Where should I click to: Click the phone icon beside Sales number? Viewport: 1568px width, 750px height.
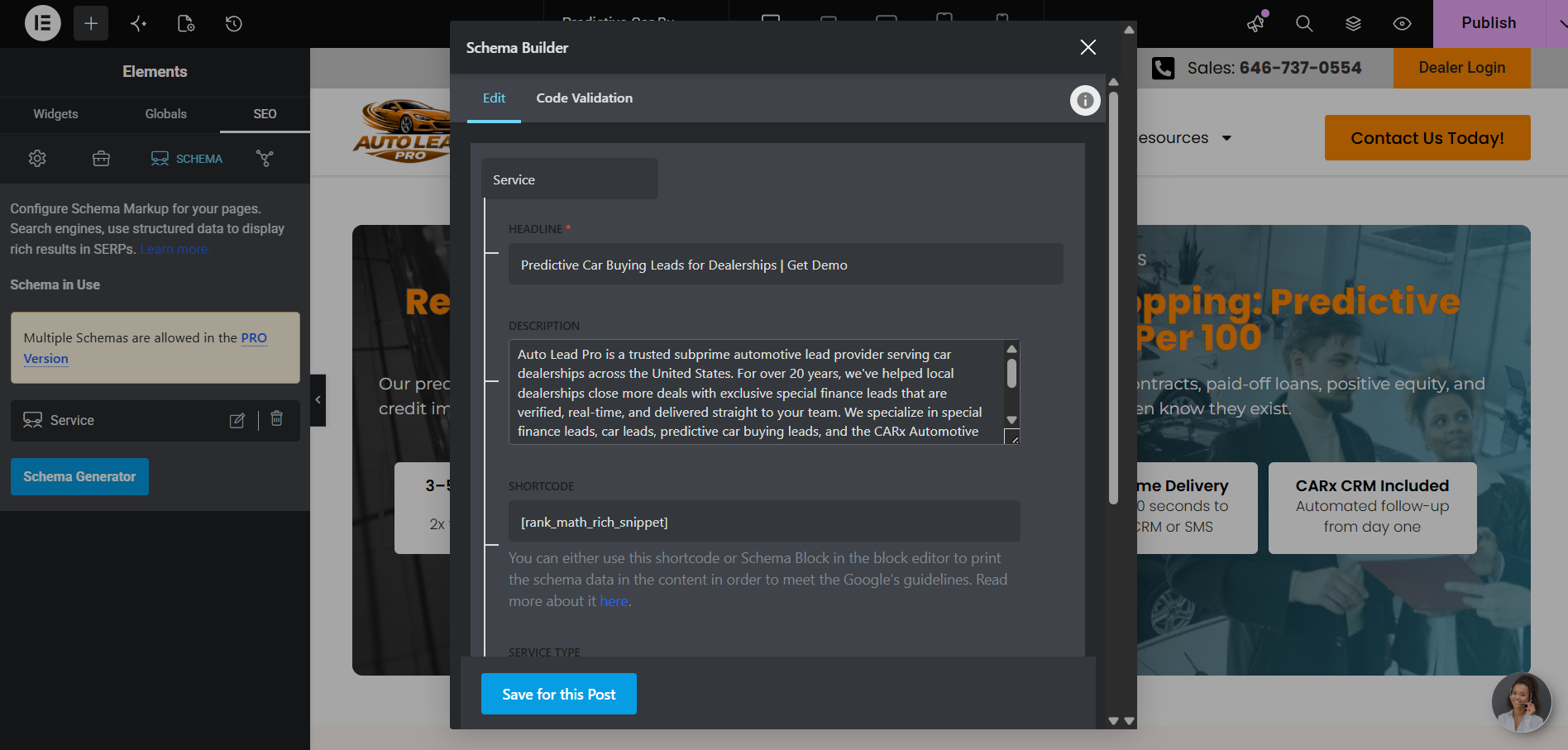pyautogui.click(x=1163, y=68)
